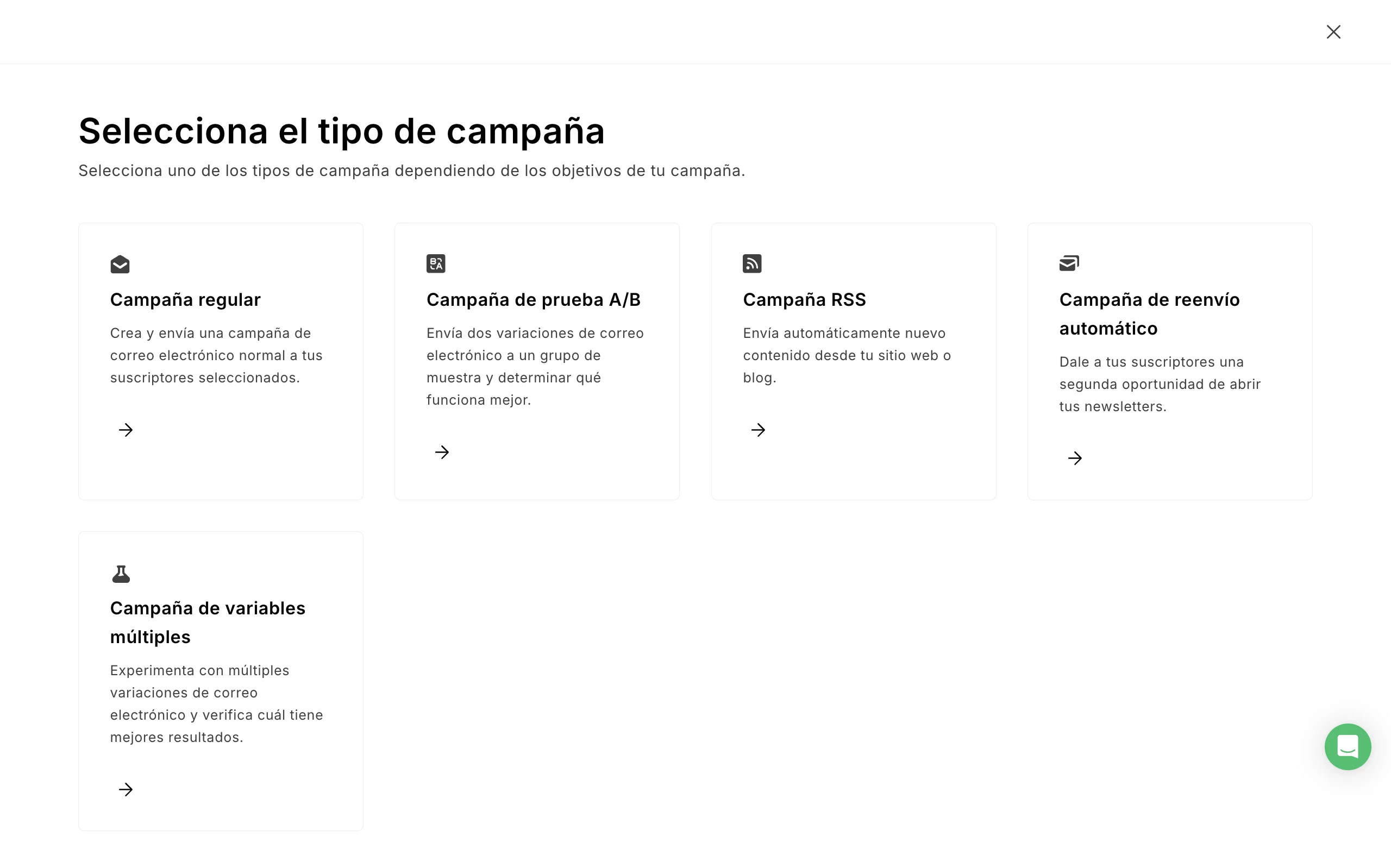
Task: Choose Campaña de variables múltiples title
Action: click(207, 622)
